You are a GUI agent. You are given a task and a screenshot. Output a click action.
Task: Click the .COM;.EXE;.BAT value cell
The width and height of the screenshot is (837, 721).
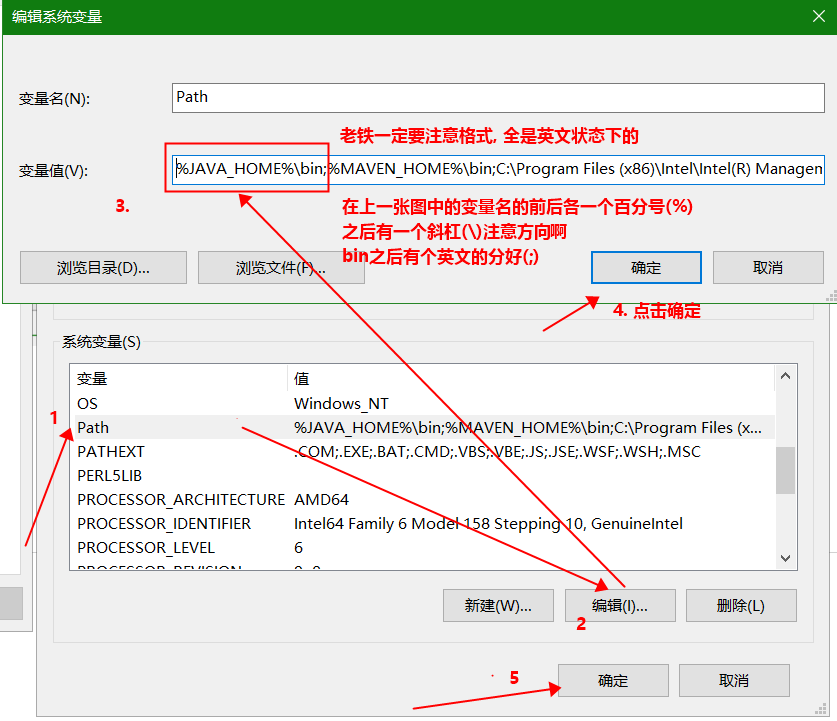[497, 451]
